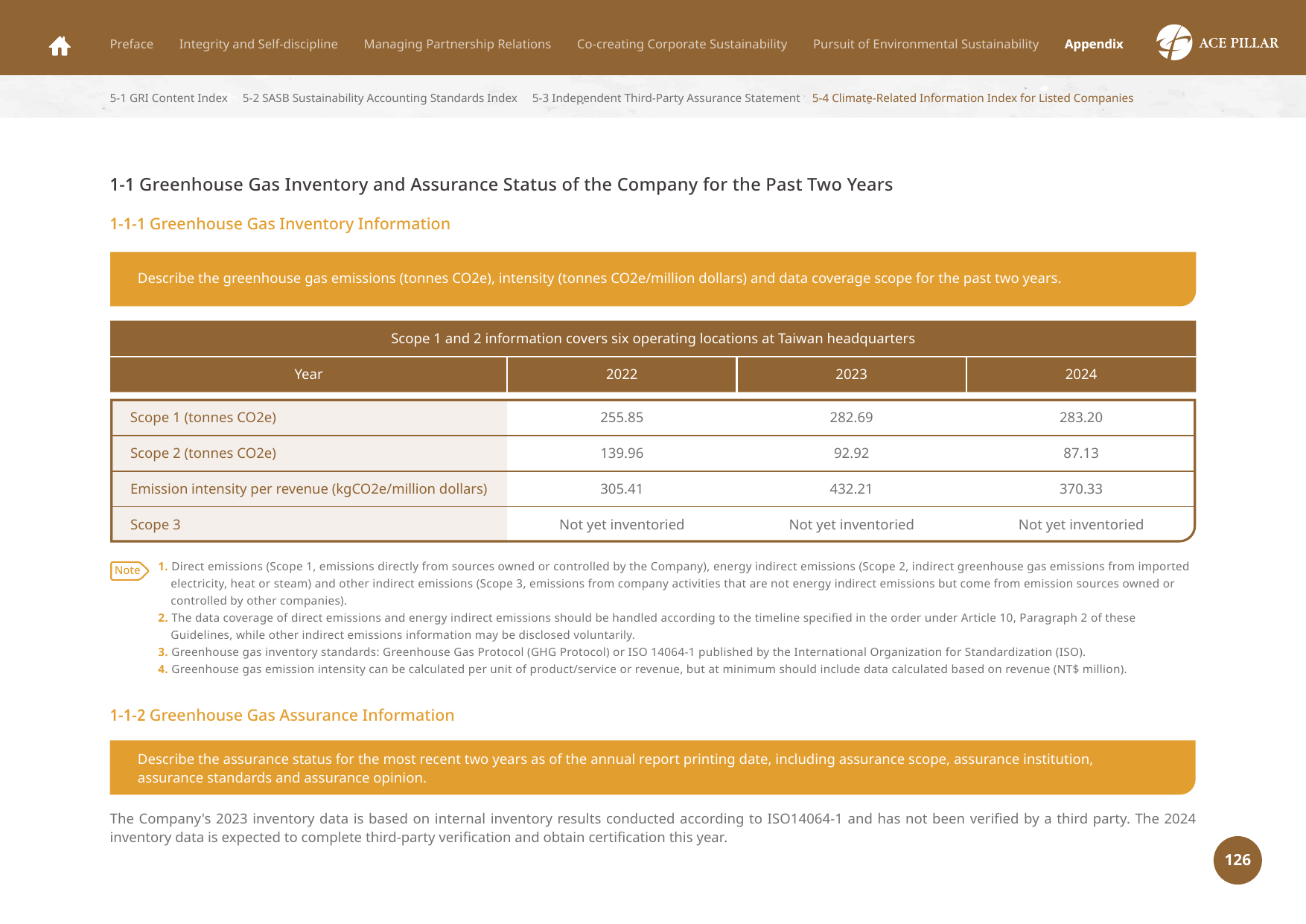Open Managing Partnership Relations section
The width and height of the screenshot is (1306, 924).
pos(457,44)
